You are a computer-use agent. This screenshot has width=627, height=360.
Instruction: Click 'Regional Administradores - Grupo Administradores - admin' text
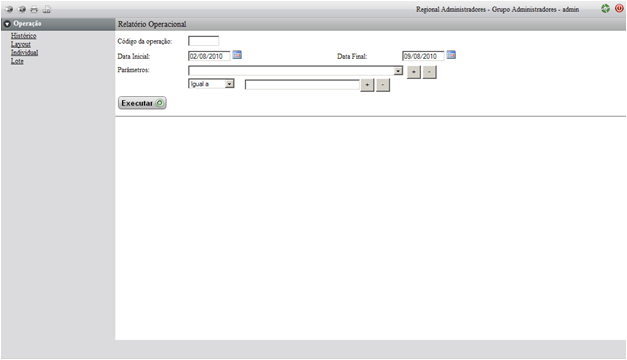click(497, 9)
